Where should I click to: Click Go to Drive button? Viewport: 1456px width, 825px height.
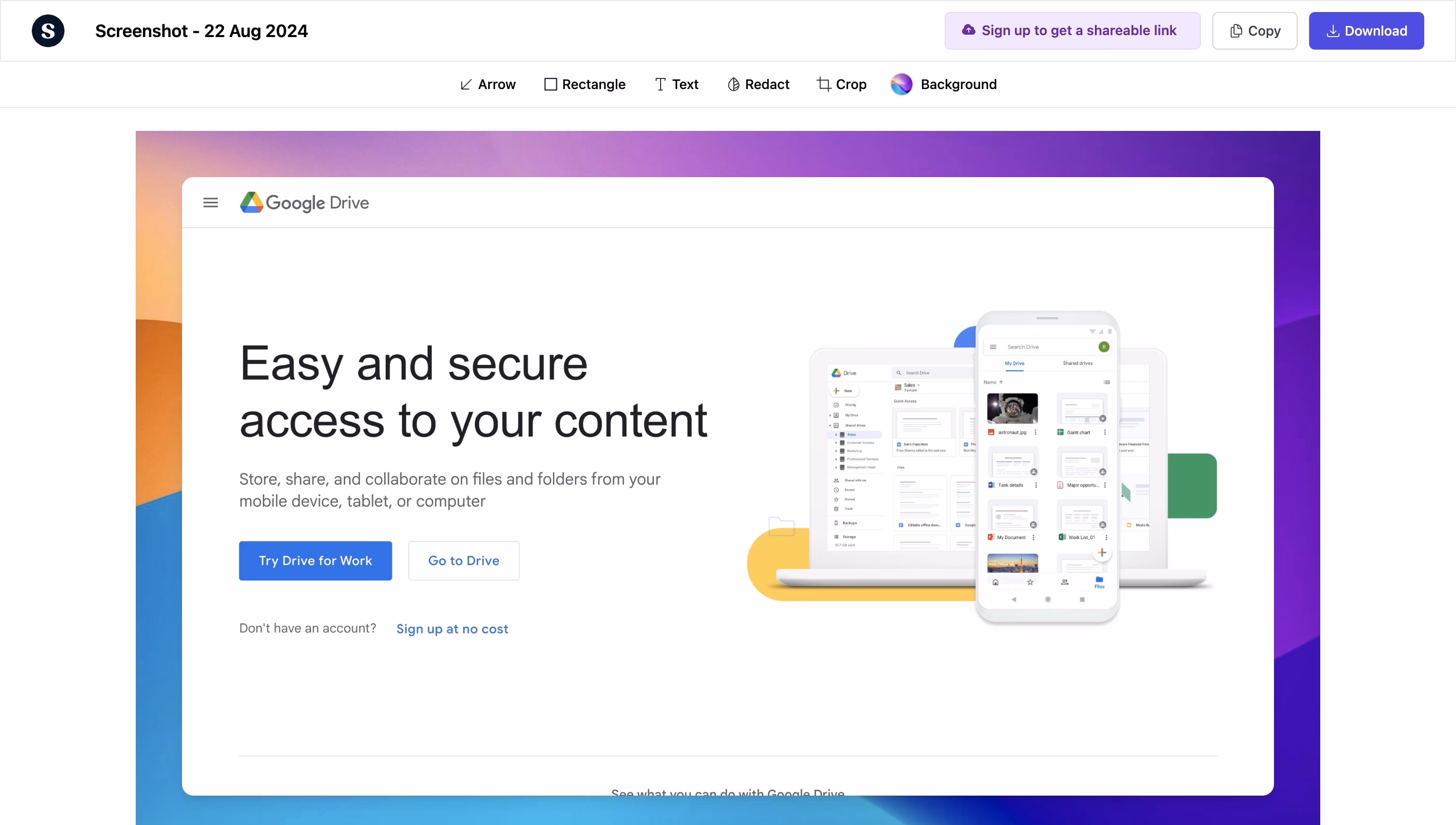pyautogui.click(x=463, y=560)
